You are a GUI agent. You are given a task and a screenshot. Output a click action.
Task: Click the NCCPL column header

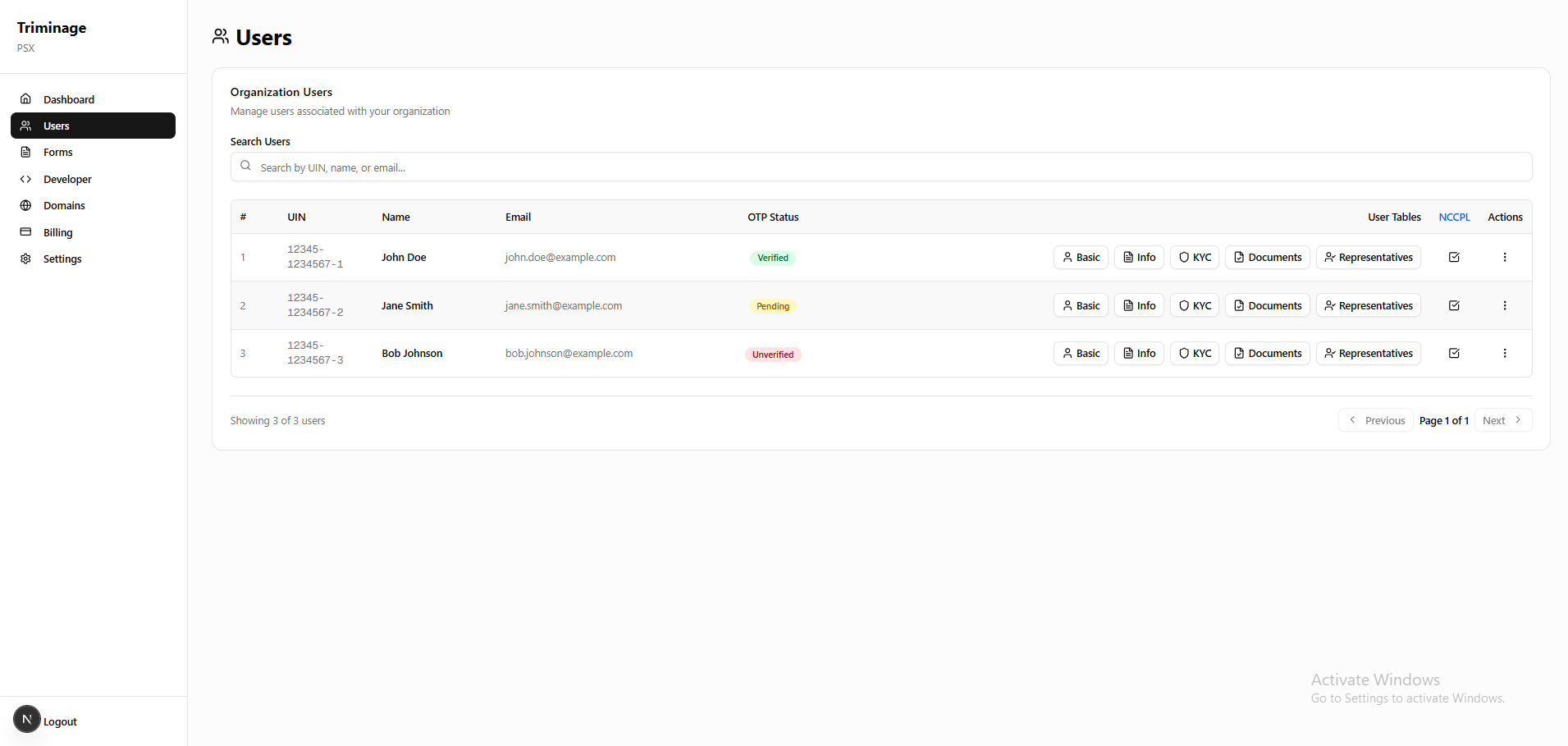(x=1454, y=217)
